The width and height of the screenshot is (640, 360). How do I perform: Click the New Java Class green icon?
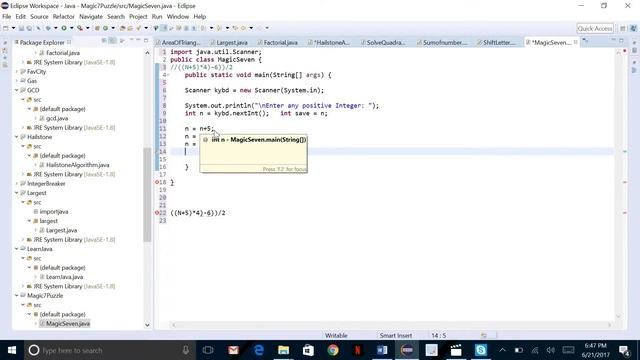tap(106, 28)
